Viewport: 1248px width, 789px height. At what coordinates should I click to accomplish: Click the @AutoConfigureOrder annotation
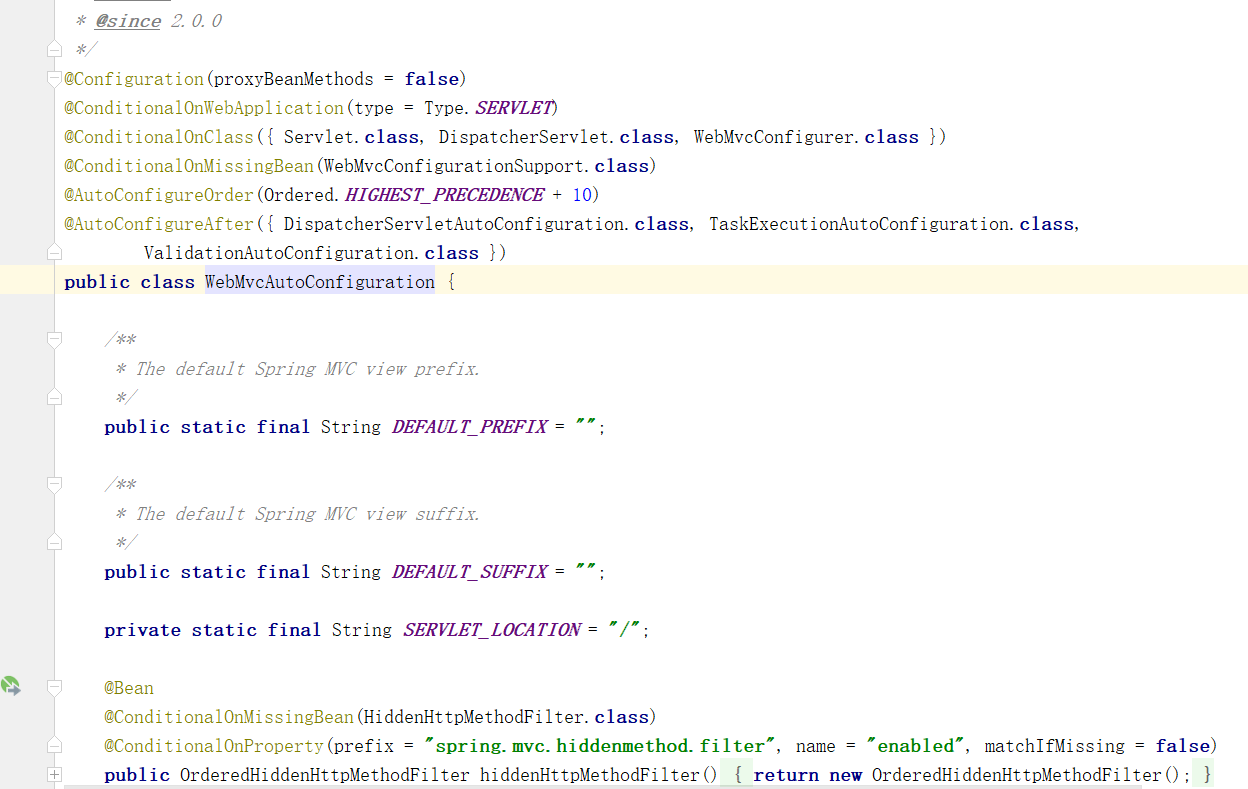point(159,195)
